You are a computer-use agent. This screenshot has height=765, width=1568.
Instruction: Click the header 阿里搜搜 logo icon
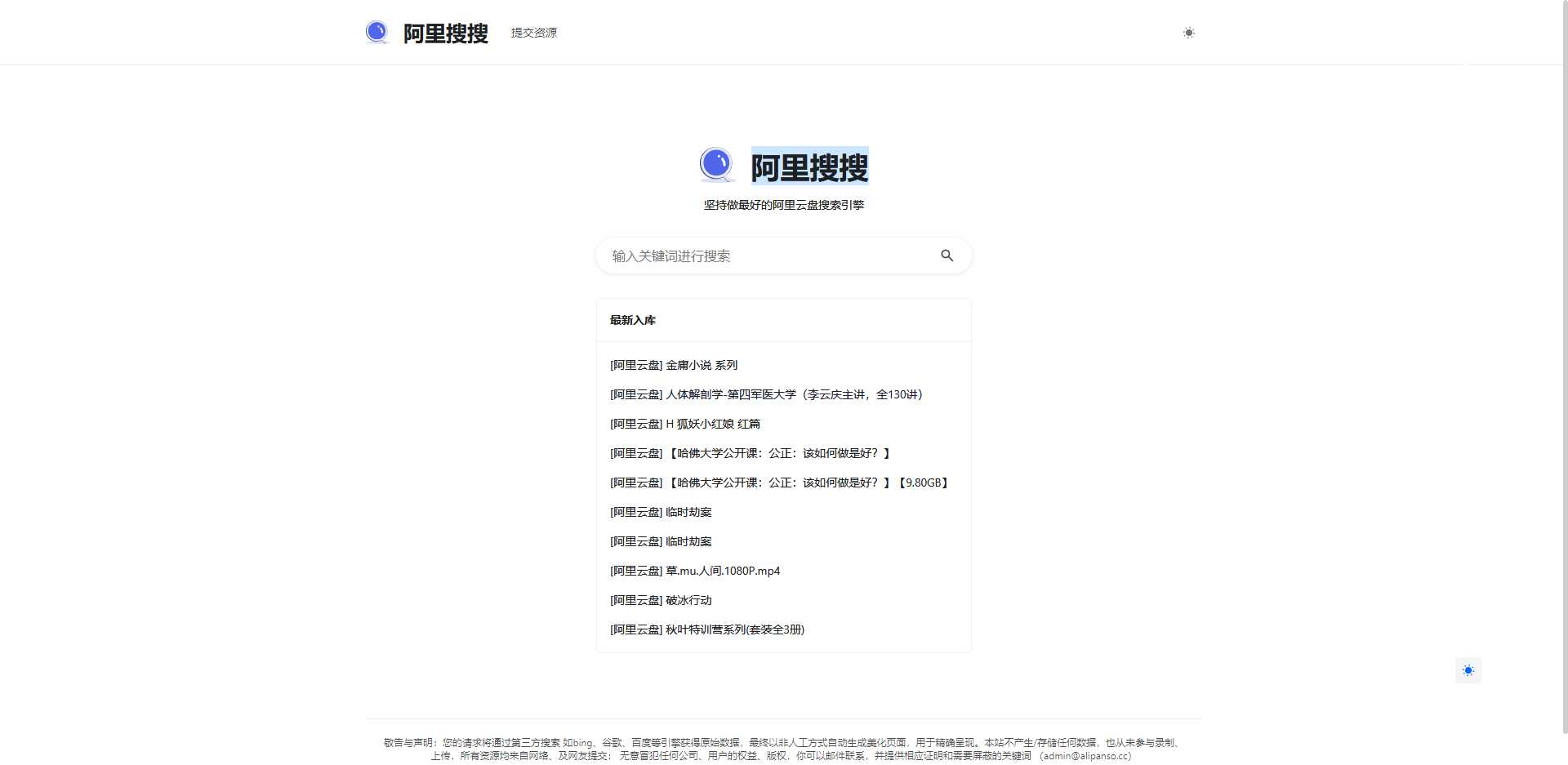tap(376, 33)
